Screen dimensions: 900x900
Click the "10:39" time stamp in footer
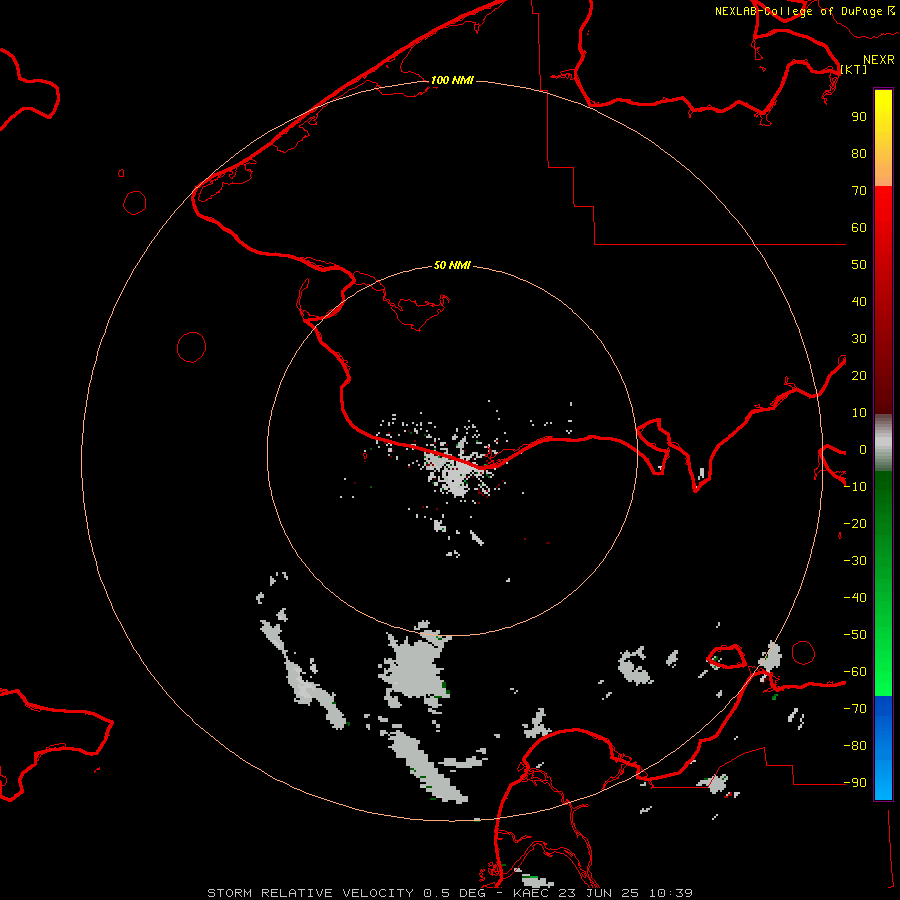pos(671,893)
